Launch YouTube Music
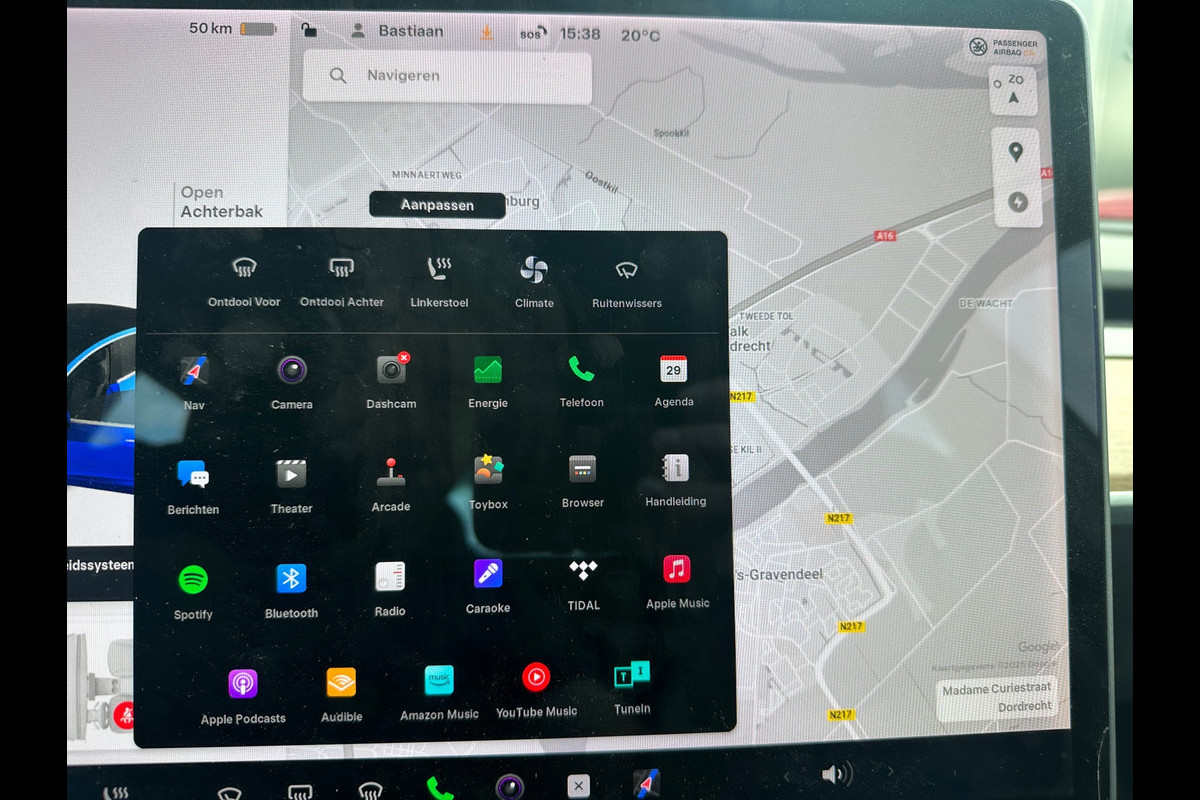This screenshot has width=1200, height=800. click(536, 689)
